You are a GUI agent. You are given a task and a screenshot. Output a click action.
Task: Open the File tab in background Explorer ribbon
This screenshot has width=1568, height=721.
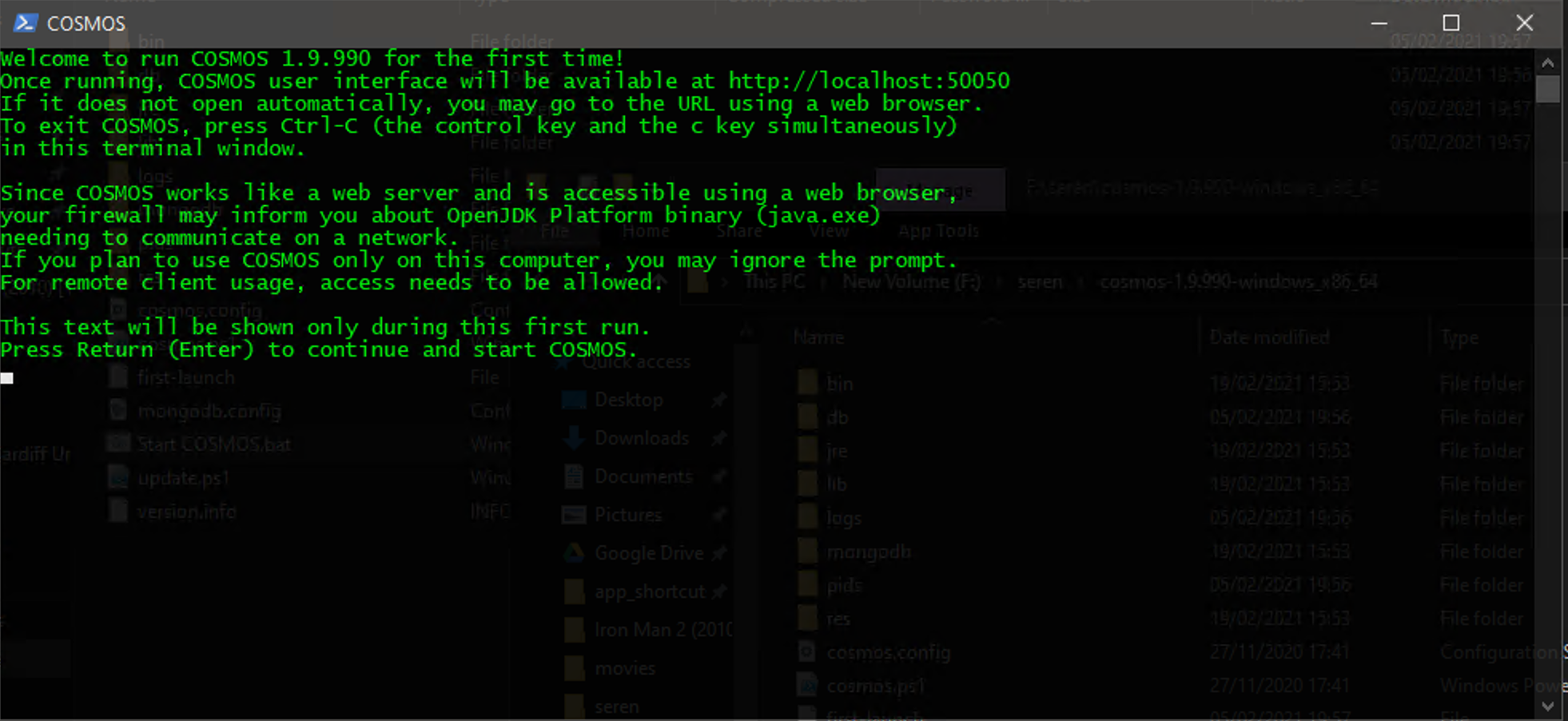pyautogui.click(x=555, y=231)
